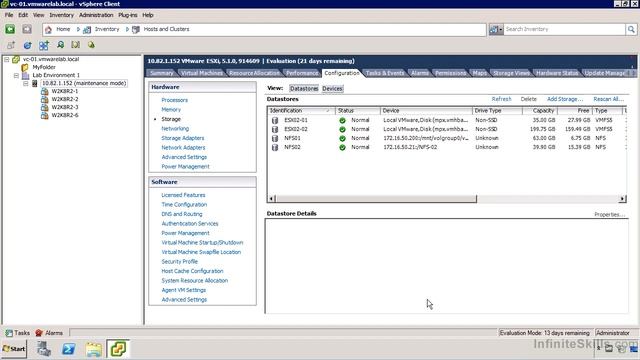
Task: Click the Tasks icon in status bar
Action: point(9,333)
